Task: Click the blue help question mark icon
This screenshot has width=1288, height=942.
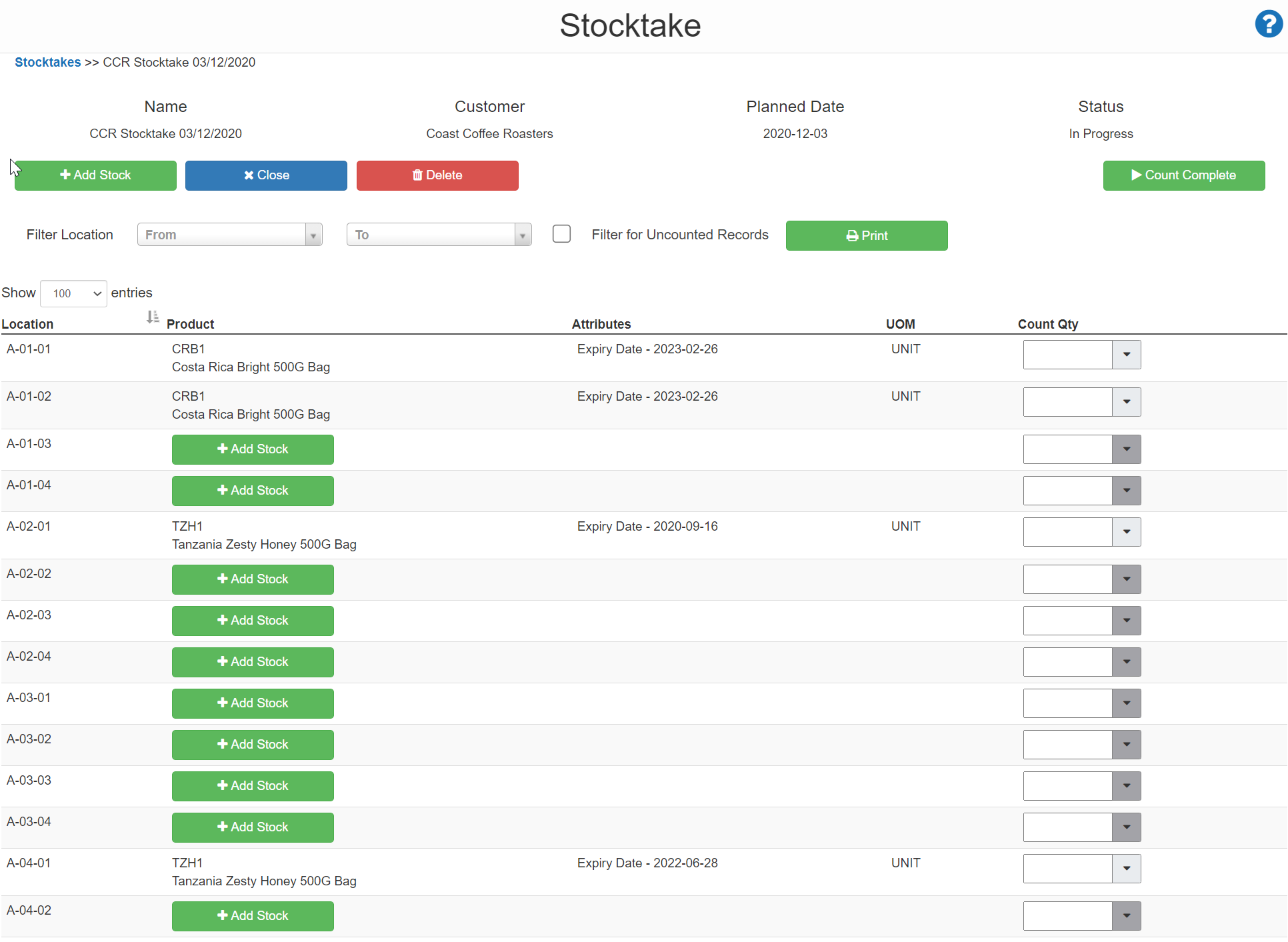Action: pos(1268,25)
